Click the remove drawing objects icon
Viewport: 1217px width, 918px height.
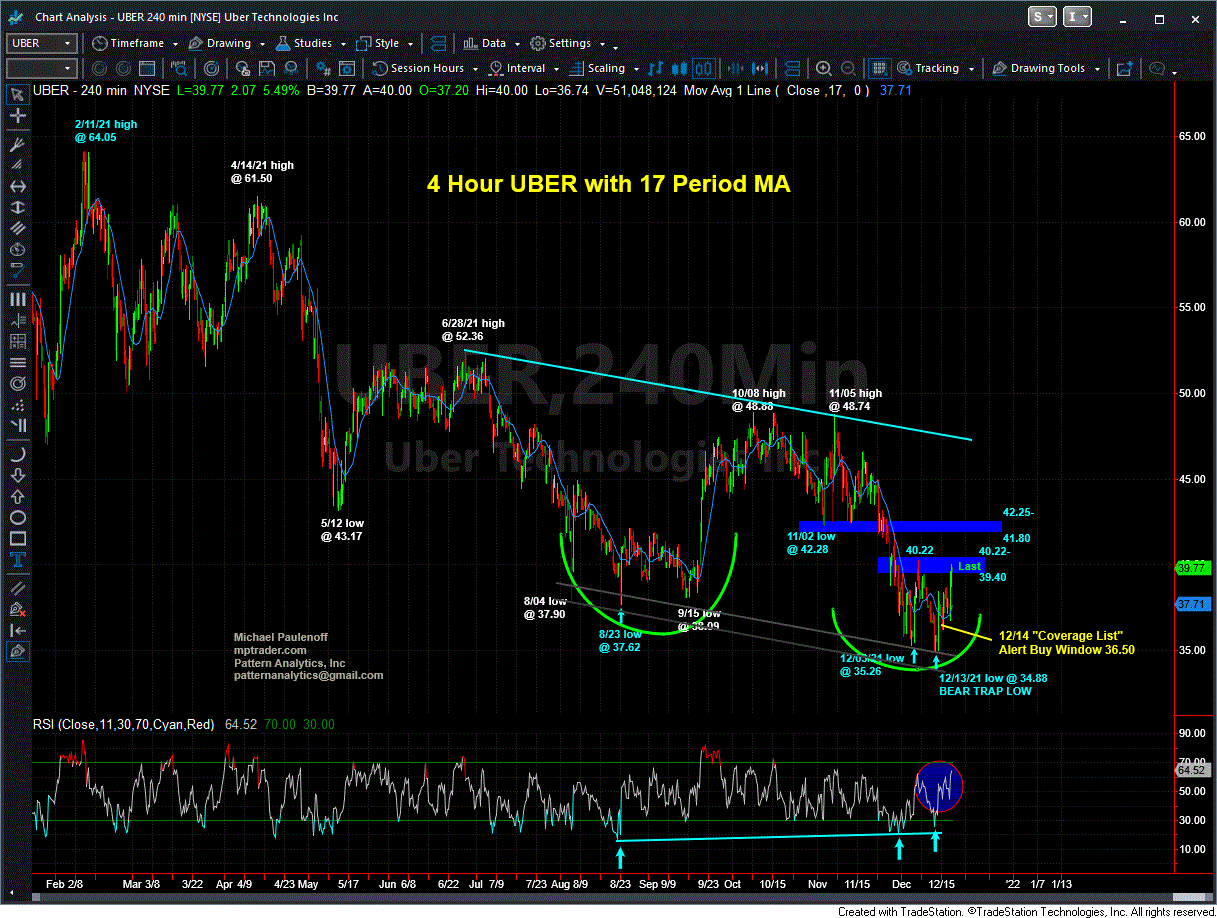(17, 607)
